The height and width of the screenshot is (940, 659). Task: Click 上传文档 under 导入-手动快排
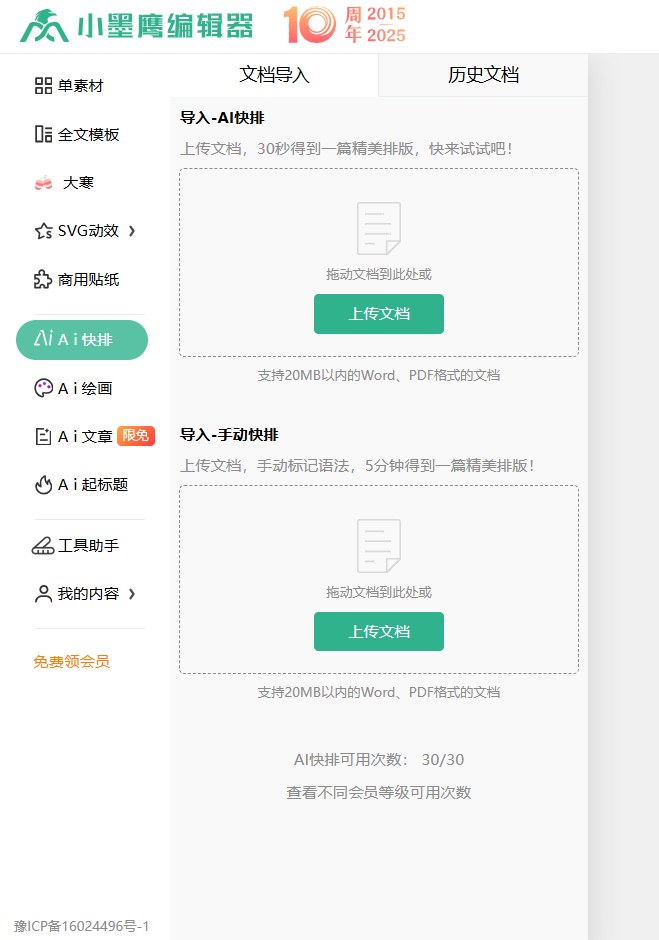379,631
